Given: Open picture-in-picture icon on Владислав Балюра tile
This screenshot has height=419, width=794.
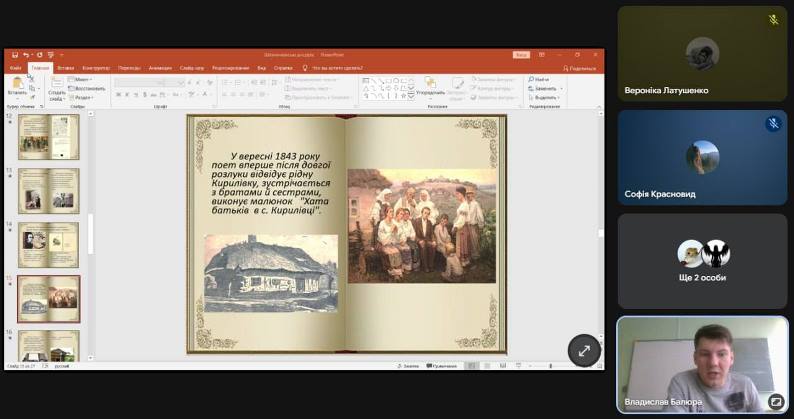Looking at the screenshot, I should pyautogui.click(x=775, y=401).
